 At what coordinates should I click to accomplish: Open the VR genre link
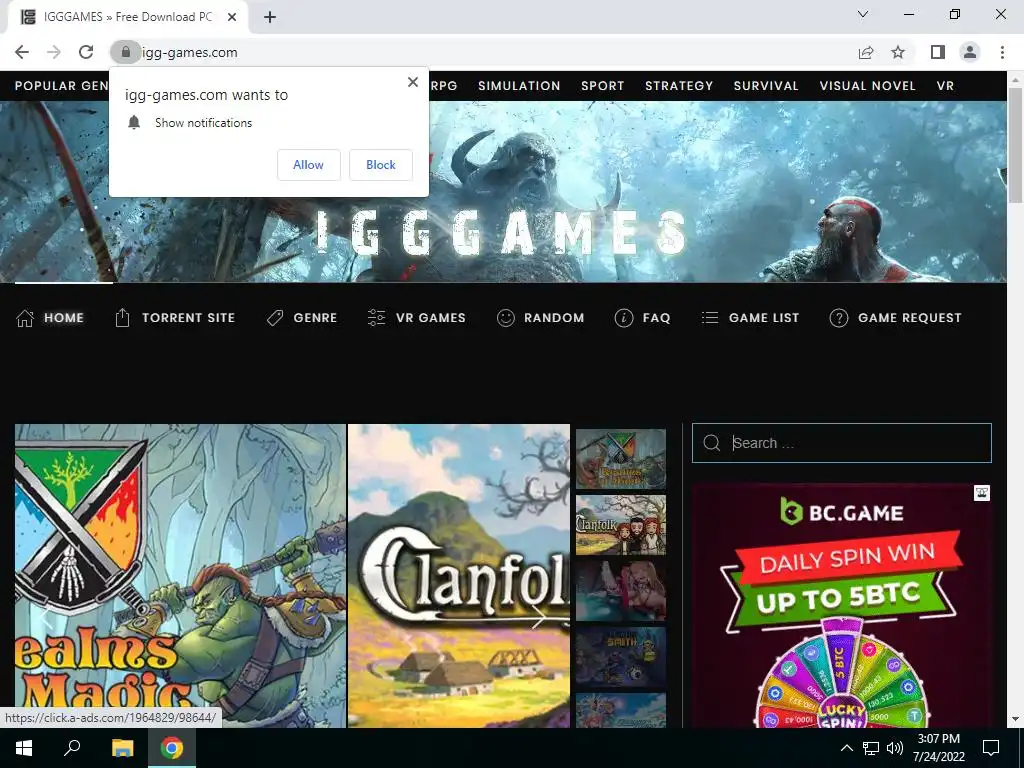(945, 86)
